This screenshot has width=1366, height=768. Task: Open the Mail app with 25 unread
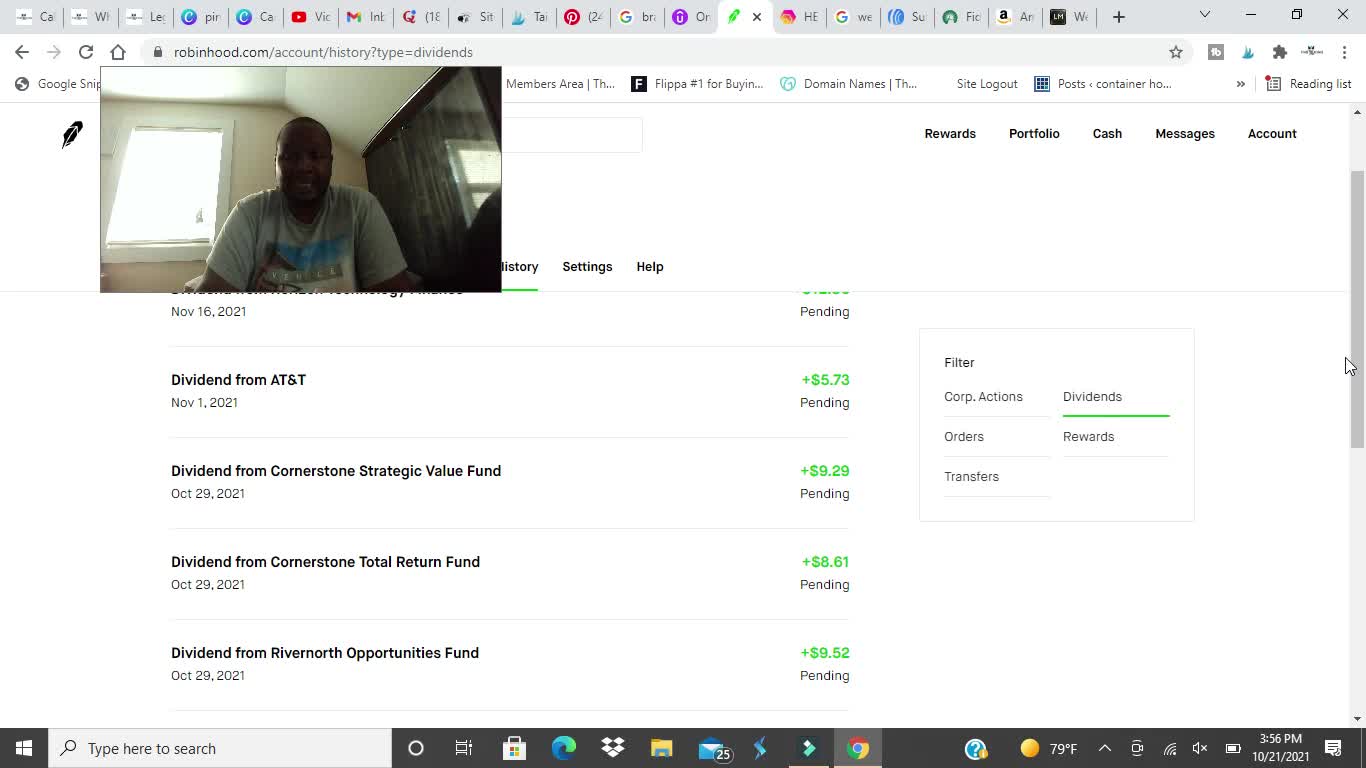tap(714, 748)
